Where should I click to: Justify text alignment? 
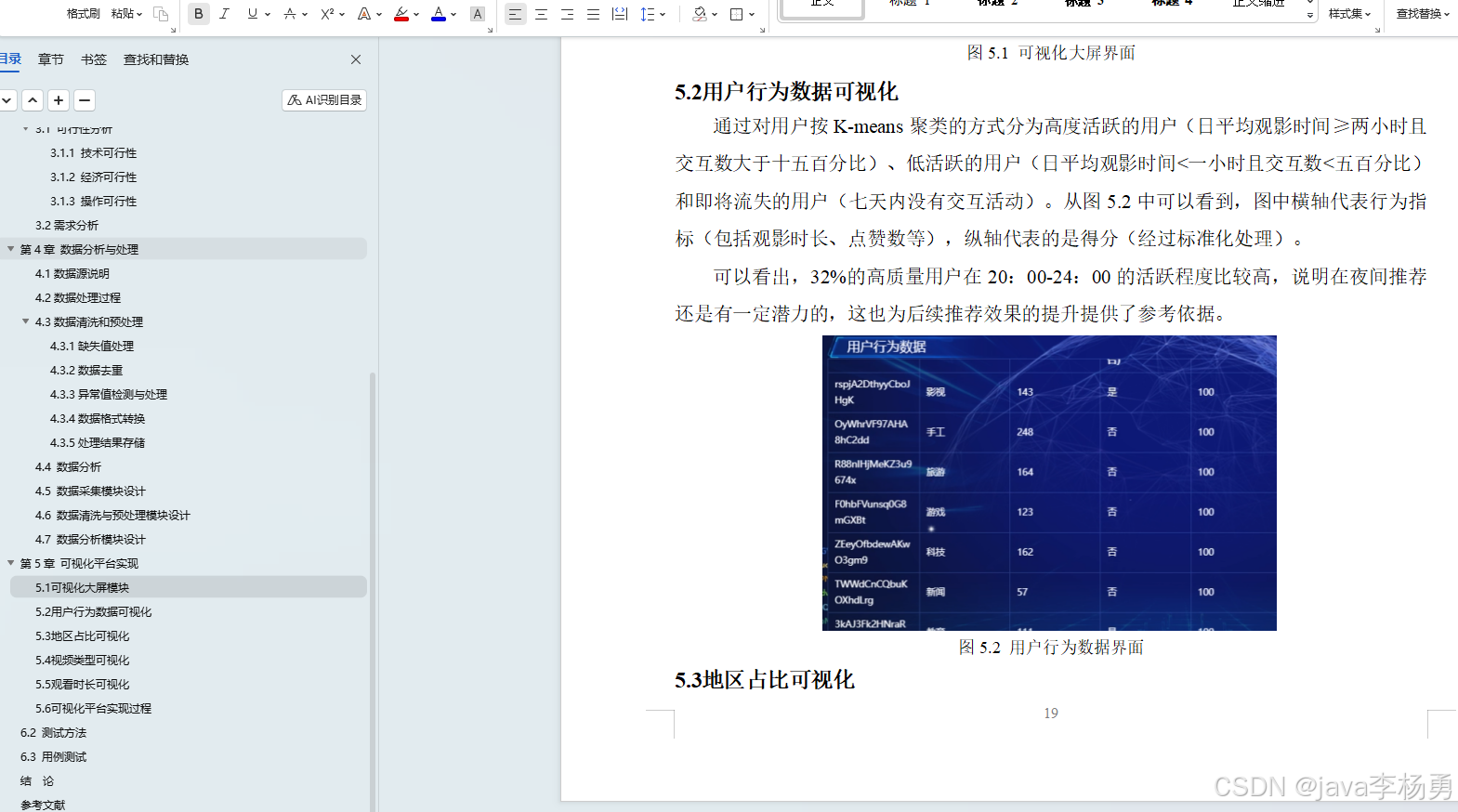[x=593, y=14]
